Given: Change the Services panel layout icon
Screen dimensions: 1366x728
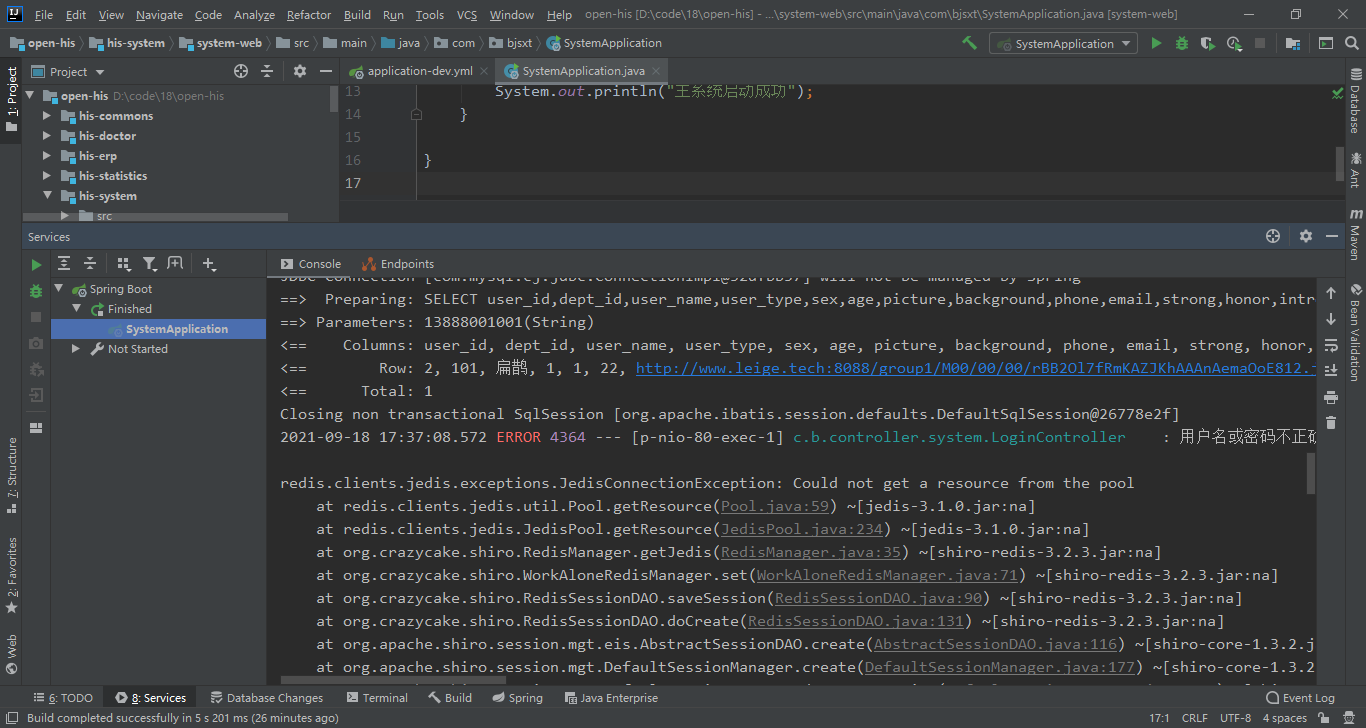Looking at the screenshot, I should 36,427.
